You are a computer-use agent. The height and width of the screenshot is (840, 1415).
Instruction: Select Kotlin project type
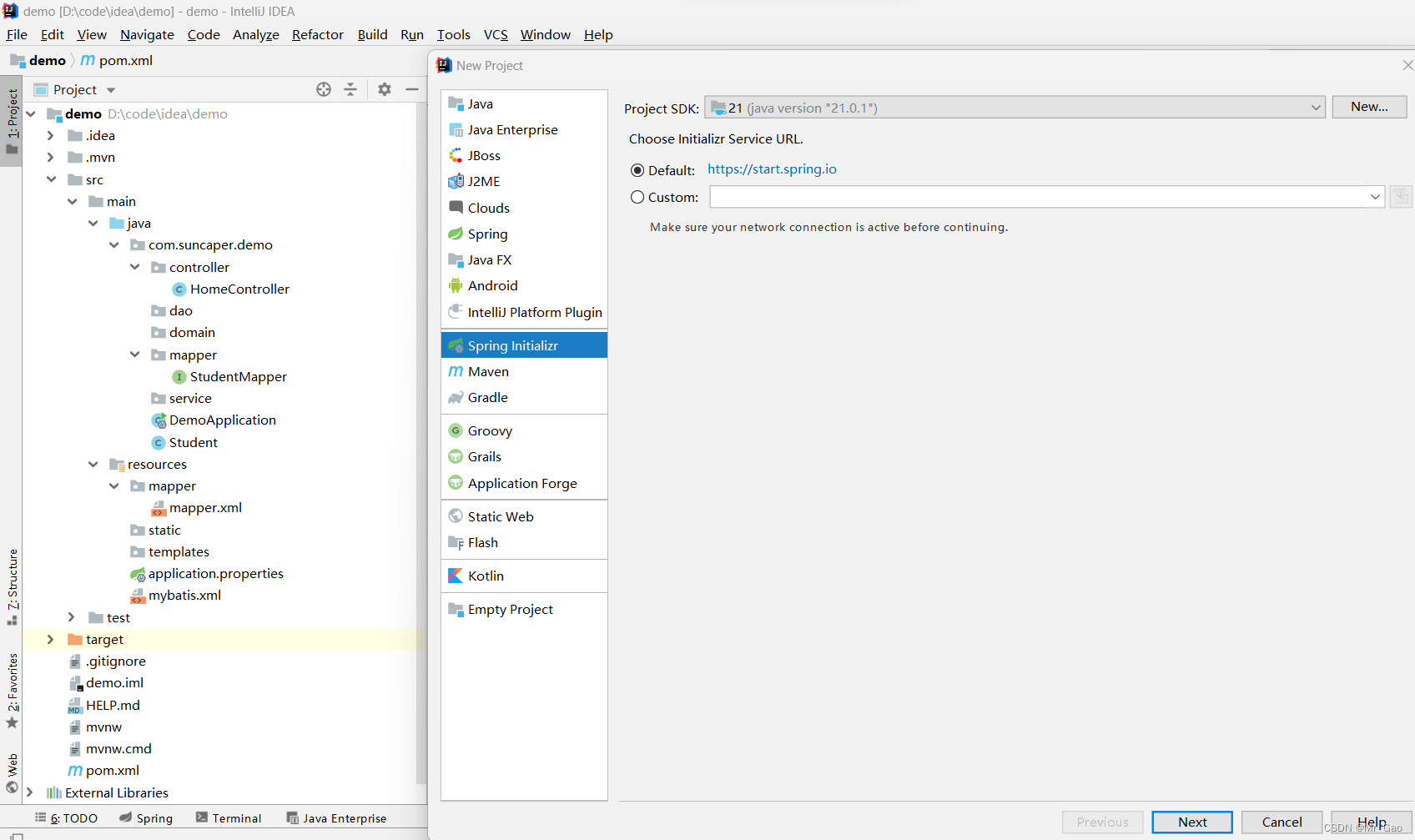524,576
